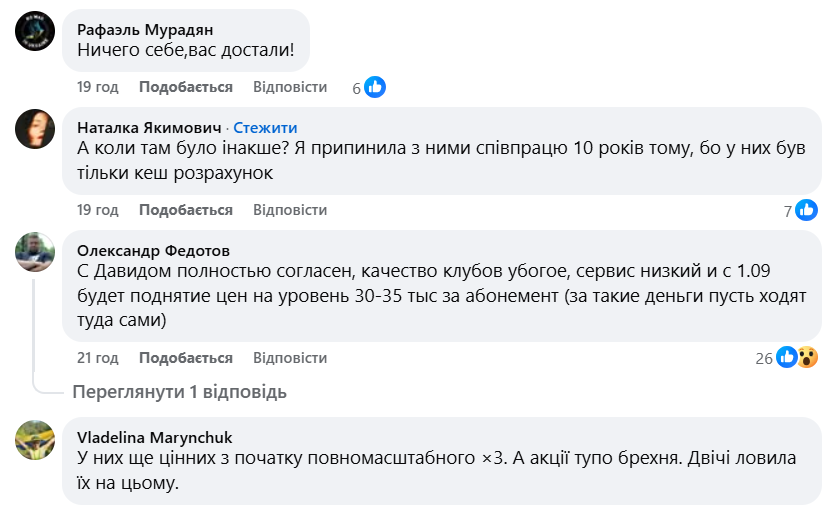Click 'Стежити' next to Наталка Якимович
The width and height of the screenshot is (836, 505).
(x=265, y=128)
